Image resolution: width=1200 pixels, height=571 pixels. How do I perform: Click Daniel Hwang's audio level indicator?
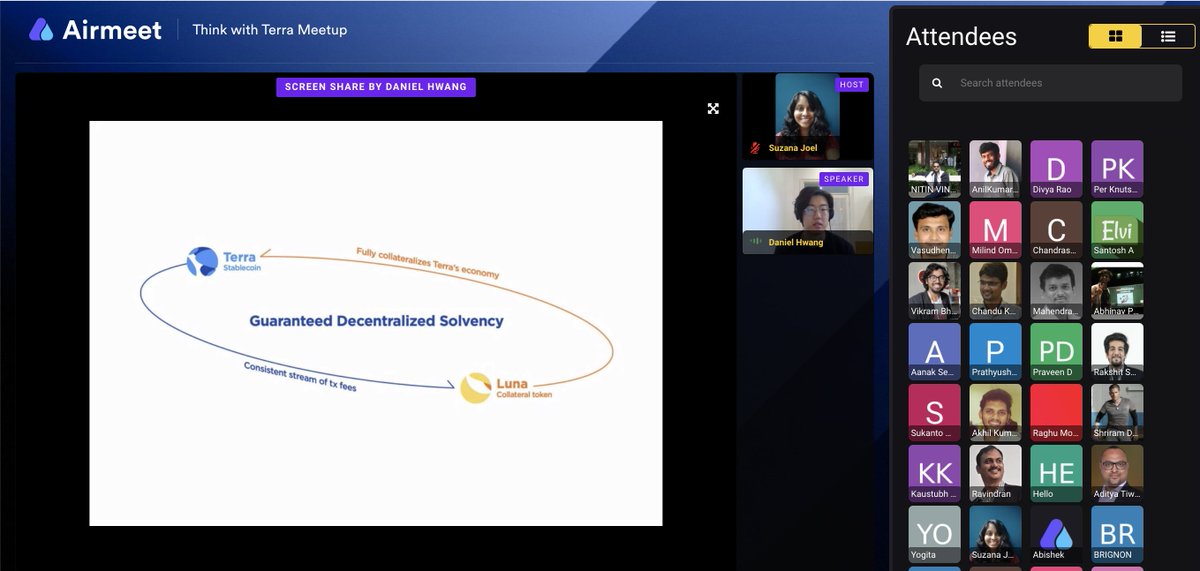(x=756, y=242)
